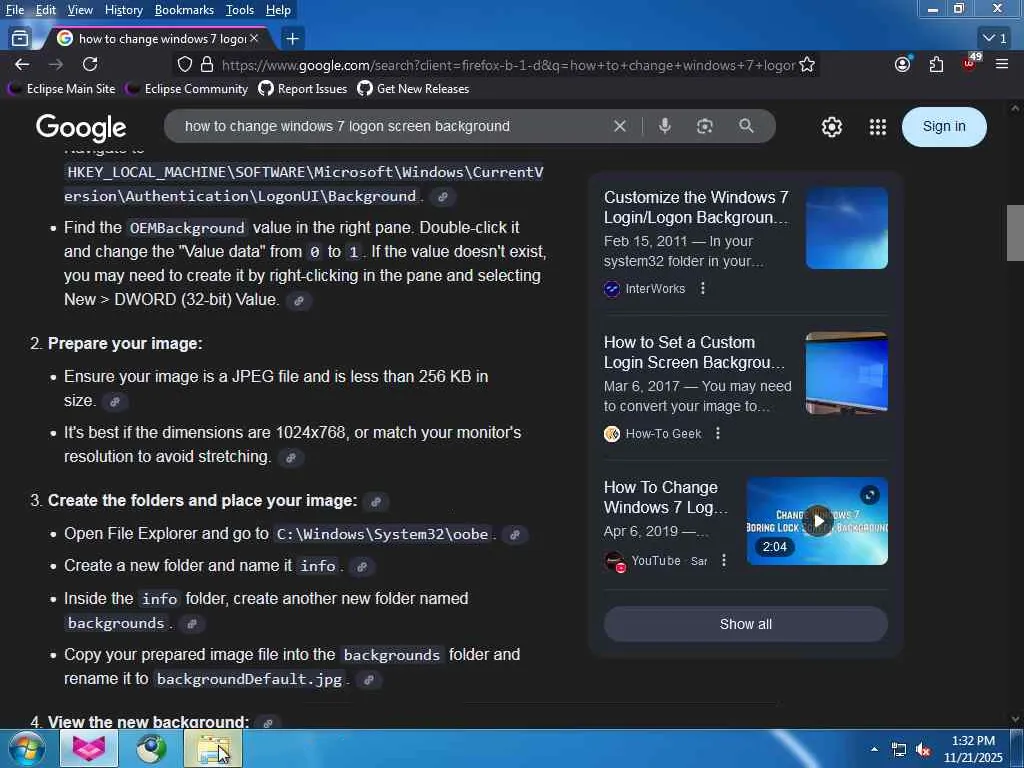
Task: Open Firefox account icon
Action: [x=903, y=64]
